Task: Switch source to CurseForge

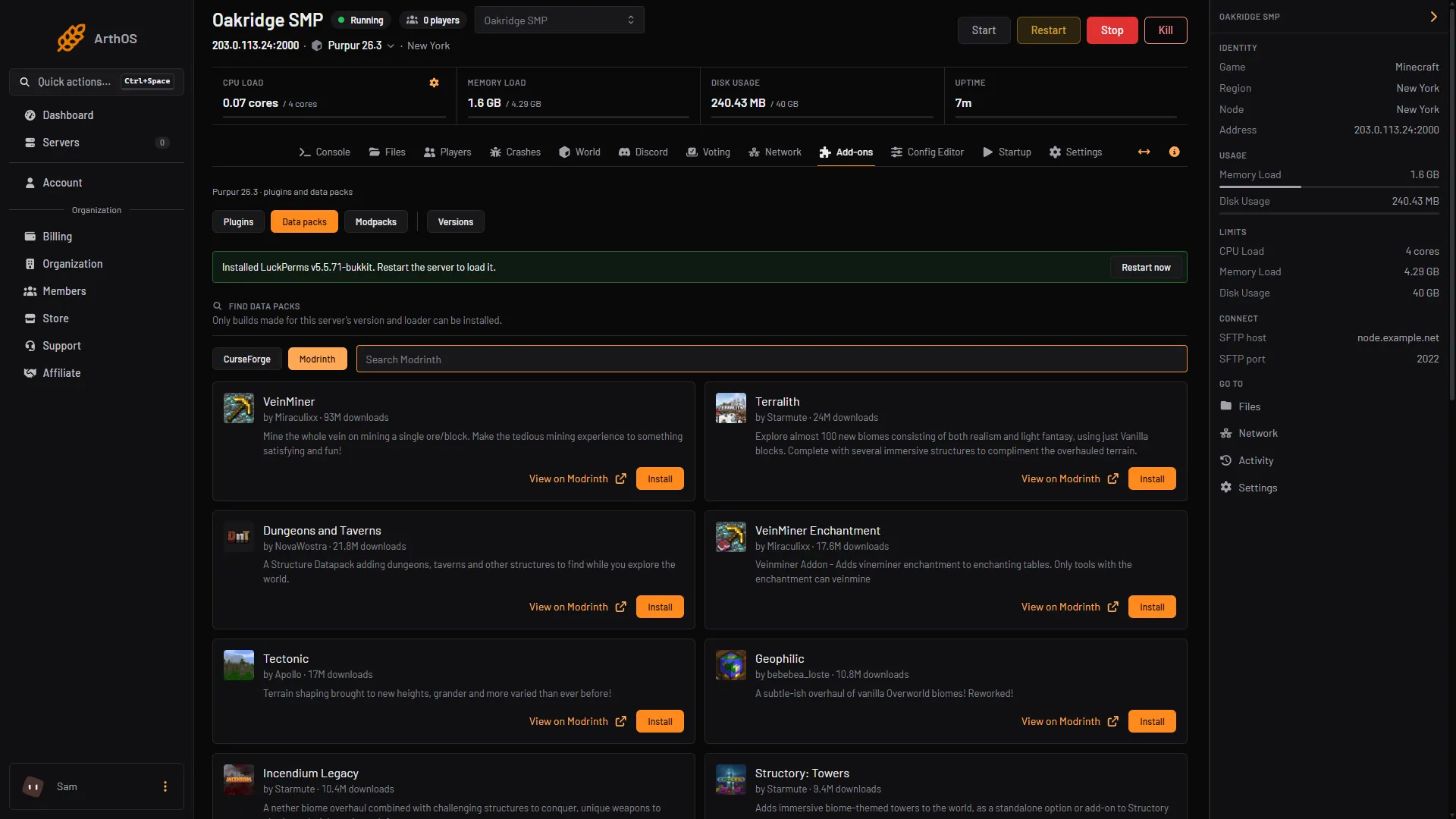Action: tap(247, 359)
